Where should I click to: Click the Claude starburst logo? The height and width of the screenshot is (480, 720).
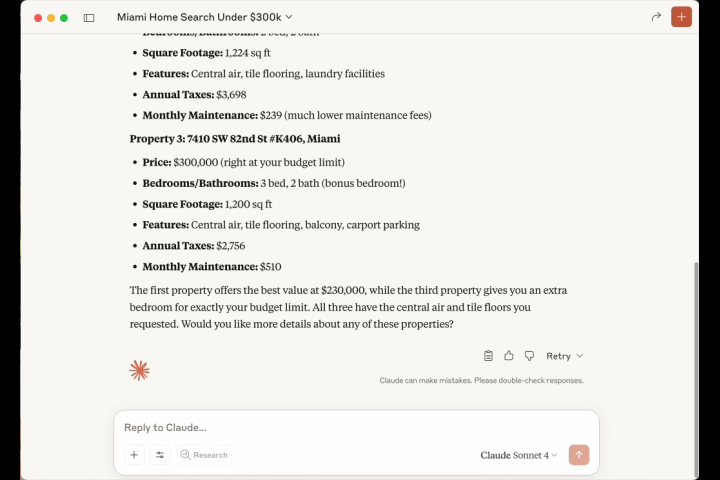(139, 370)
